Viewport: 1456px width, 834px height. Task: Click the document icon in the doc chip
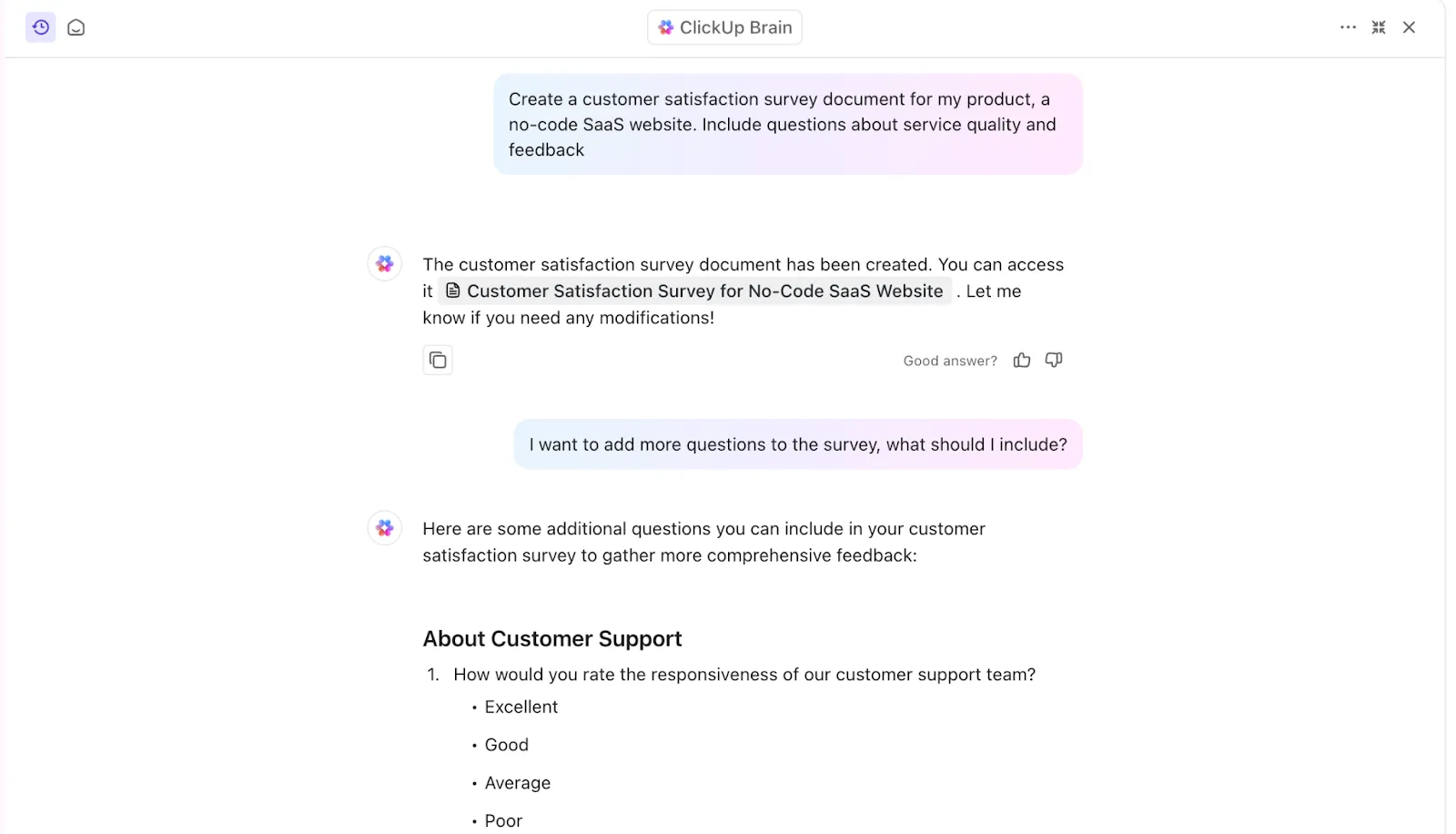pos(452,291)
